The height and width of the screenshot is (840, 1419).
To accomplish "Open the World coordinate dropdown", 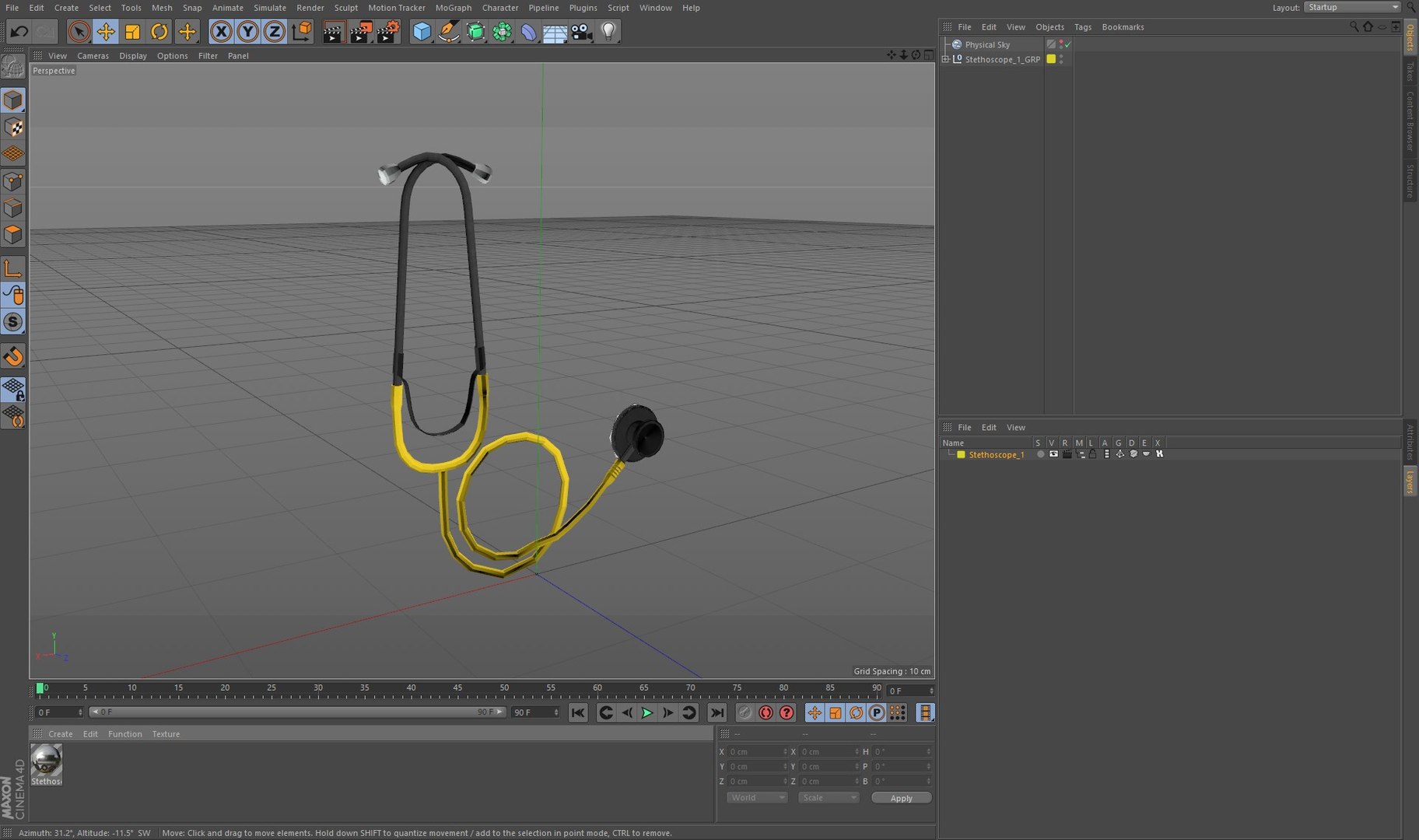I will pyautogui.click(x=757, y=798).
